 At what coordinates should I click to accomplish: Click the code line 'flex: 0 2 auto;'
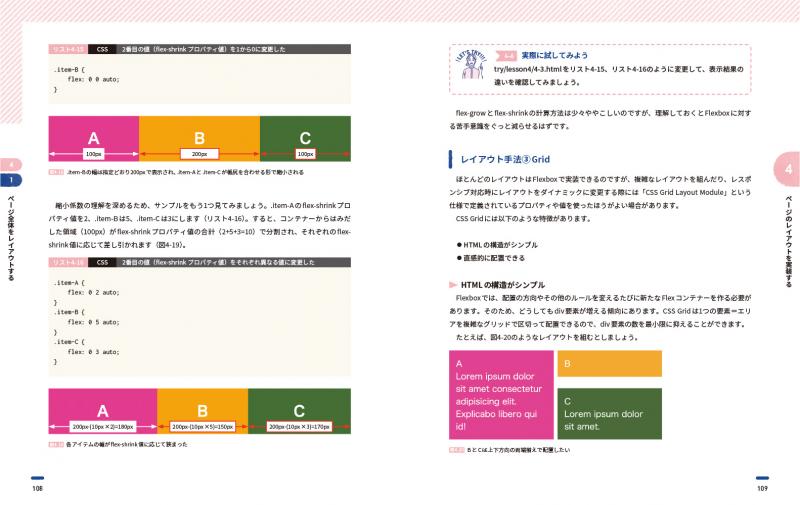[93, 292]
